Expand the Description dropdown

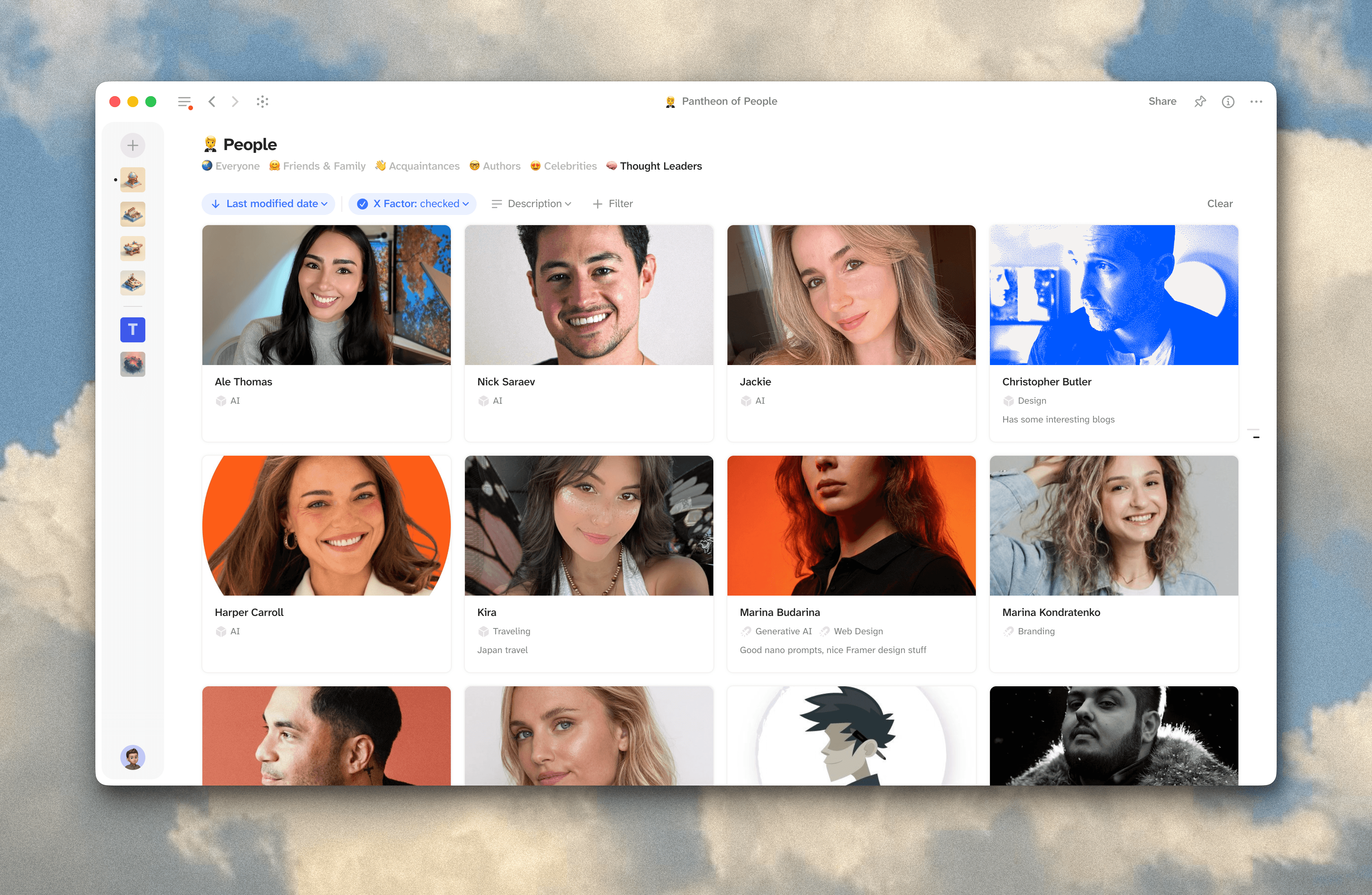coord(531,204)
